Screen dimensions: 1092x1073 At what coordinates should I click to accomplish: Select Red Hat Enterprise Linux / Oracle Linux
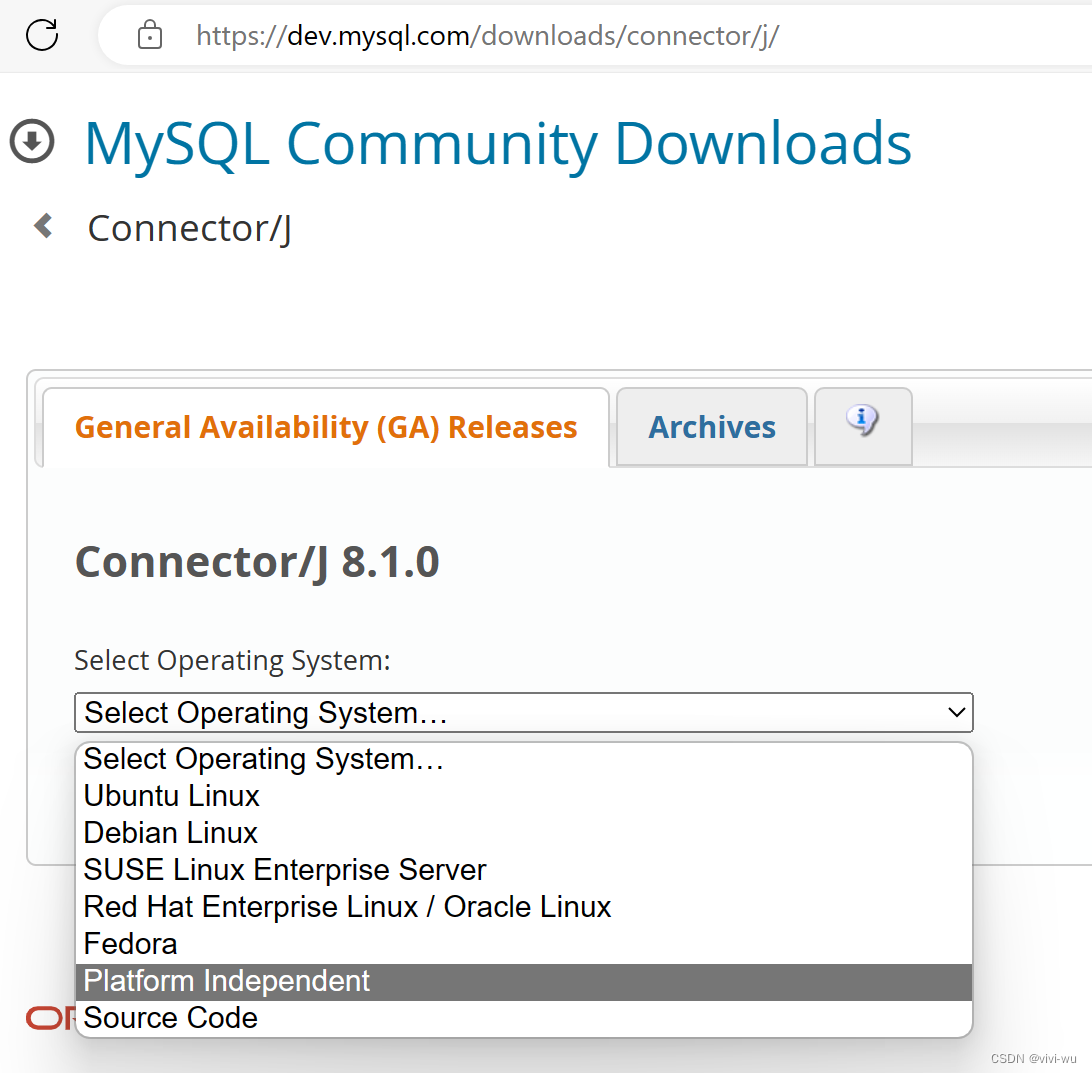347,907
